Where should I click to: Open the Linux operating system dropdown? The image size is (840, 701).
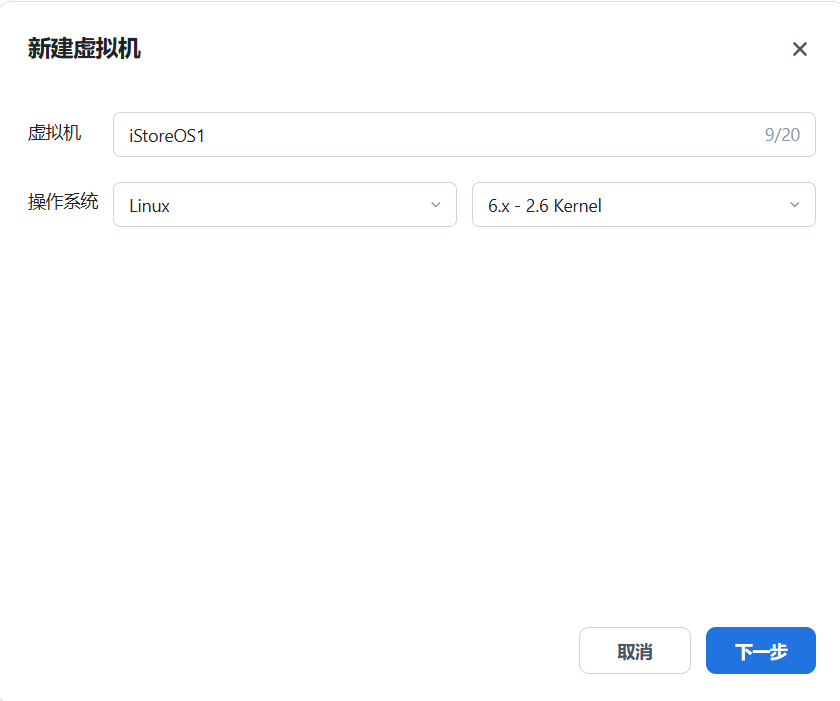pyautogui.click(x=284, y=205)
